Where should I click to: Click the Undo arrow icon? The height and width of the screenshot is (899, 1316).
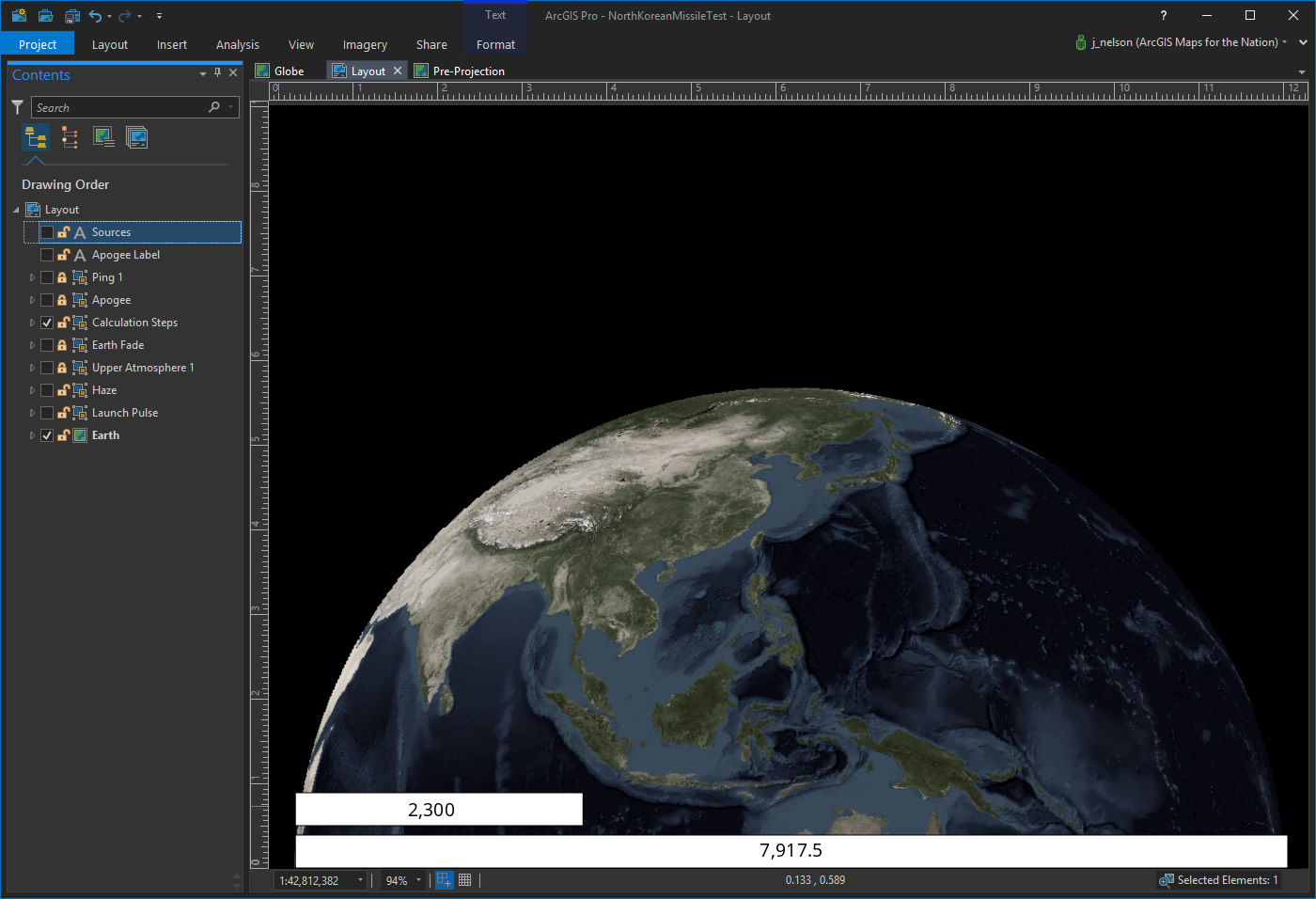(95, 16)
